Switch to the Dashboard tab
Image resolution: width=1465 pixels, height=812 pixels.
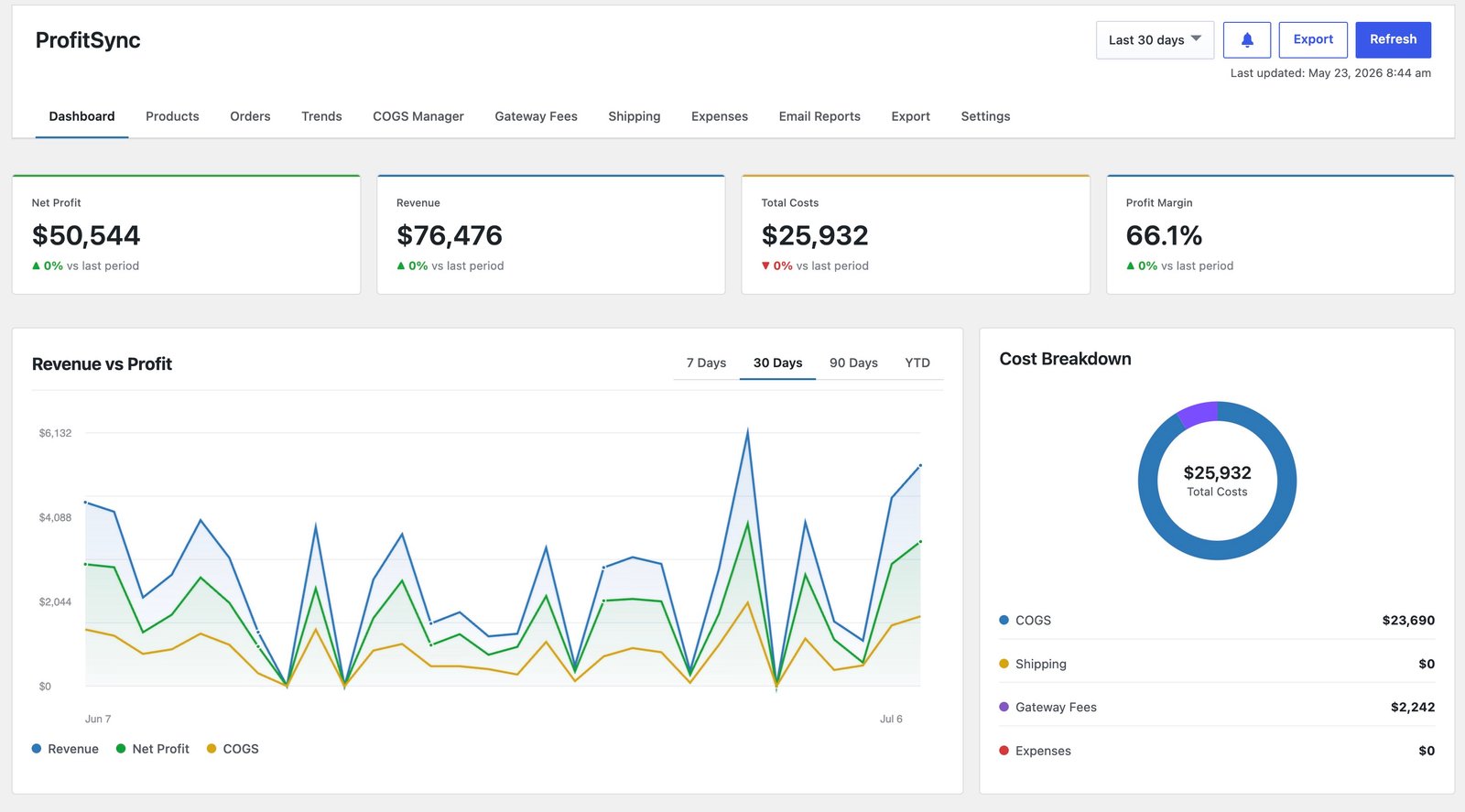[x=81, y=116]
